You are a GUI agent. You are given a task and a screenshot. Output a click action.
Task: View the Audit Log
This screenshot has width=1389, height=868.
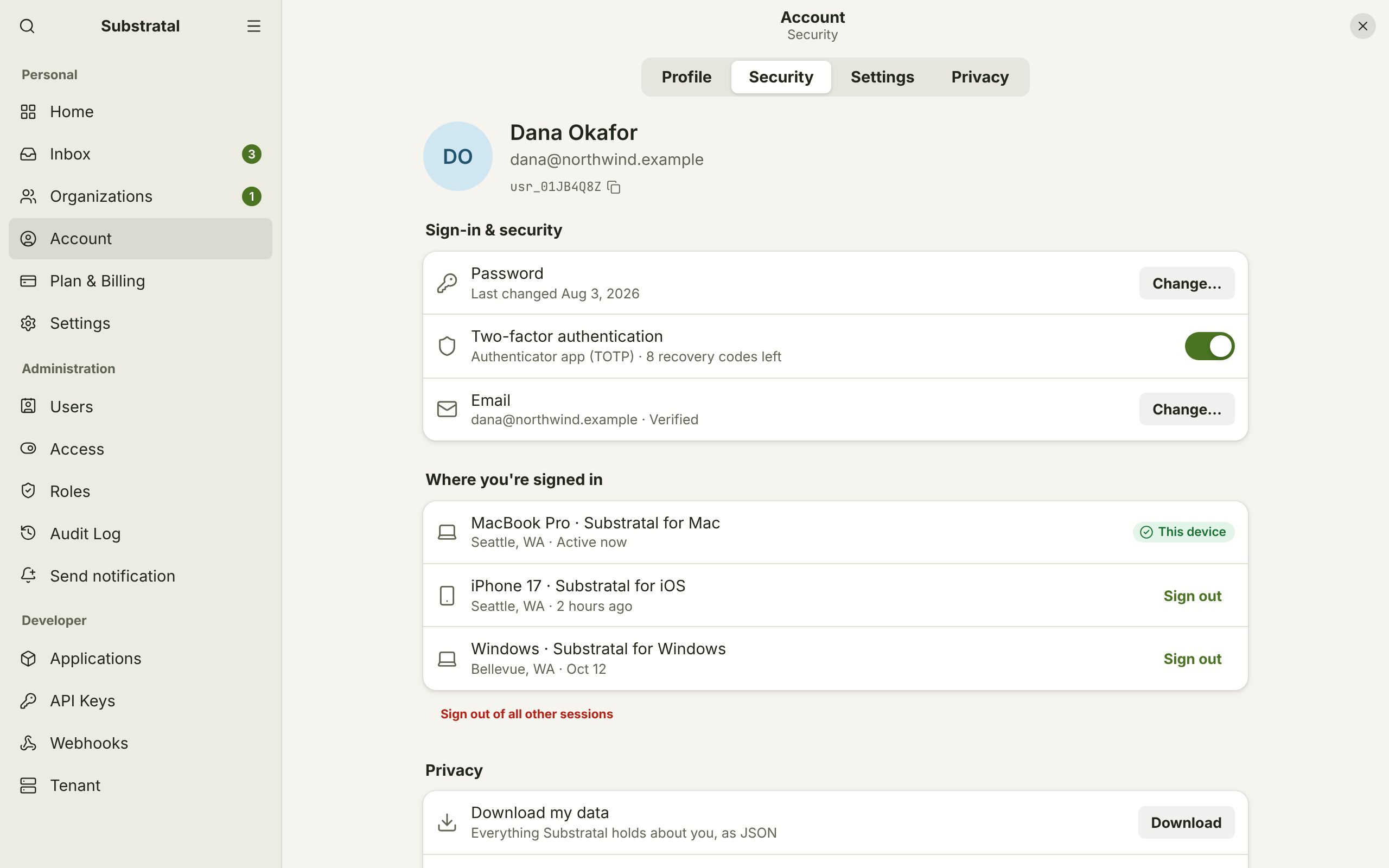point(140,533)
